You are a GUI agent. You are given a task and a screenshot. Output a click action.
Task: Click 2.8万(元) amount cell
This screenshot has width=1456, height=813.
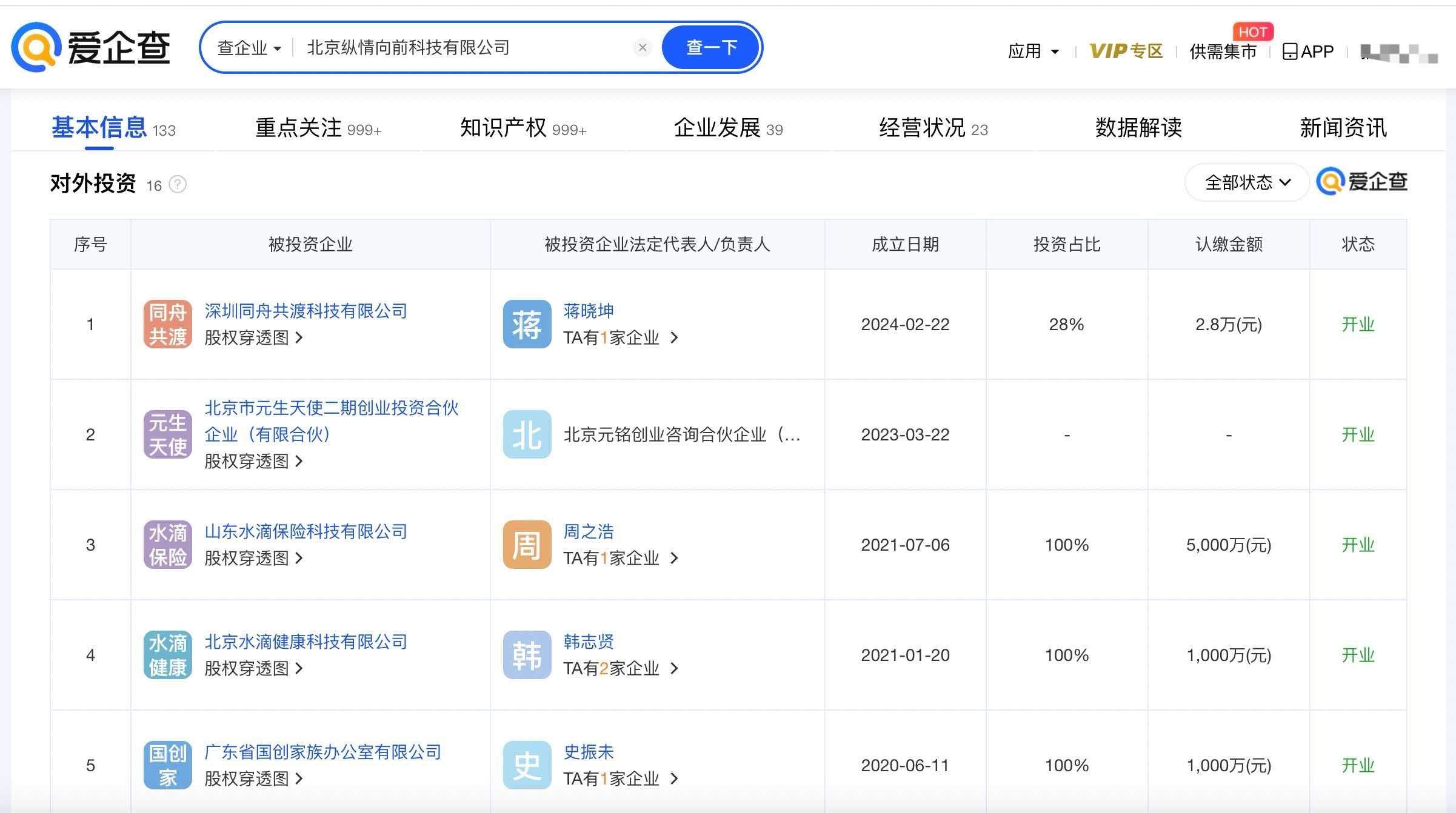[1229, 324]
